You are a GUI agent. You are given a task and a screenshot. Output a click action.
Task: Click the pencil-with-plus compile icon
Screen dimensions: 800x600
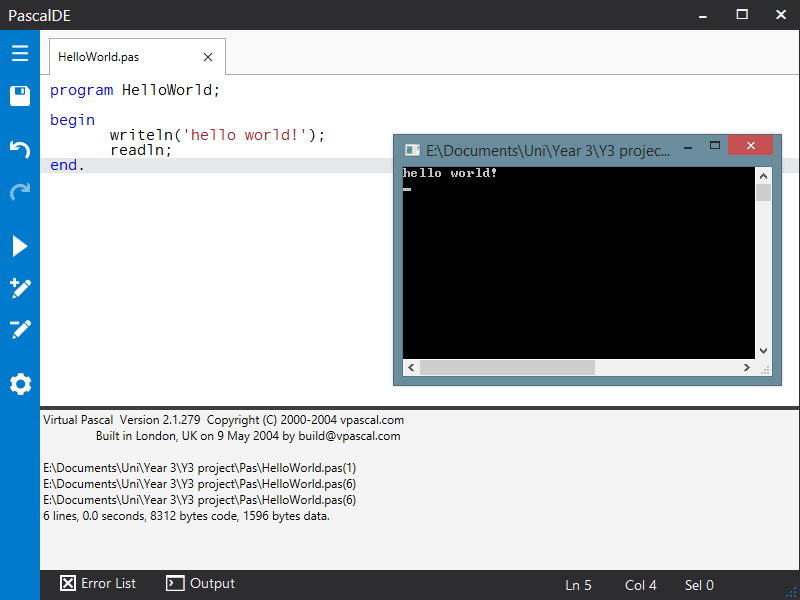click(x=20, y=288)
